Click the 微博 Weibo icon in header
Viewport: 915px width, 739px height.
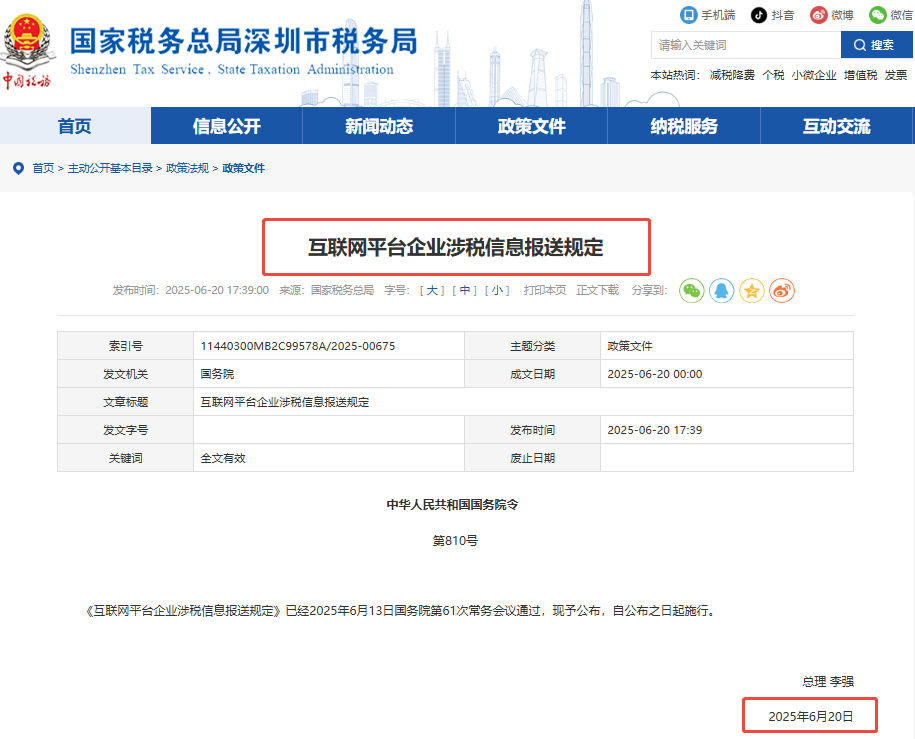(x=819, y=15)
